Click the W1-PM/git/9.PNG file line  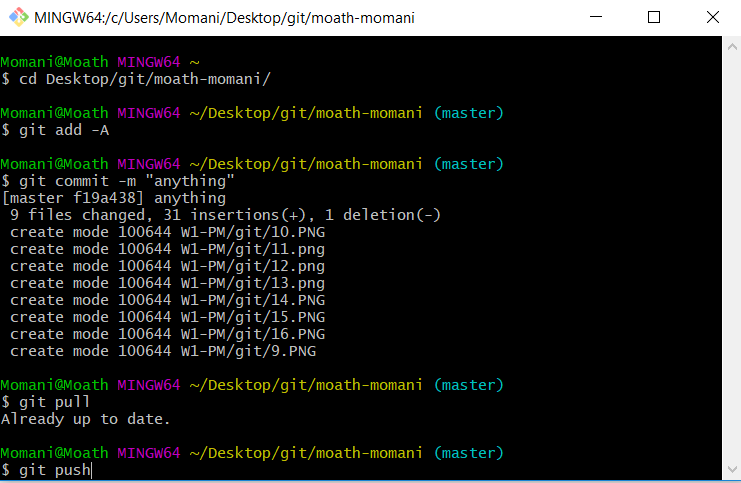click(163, 351)
